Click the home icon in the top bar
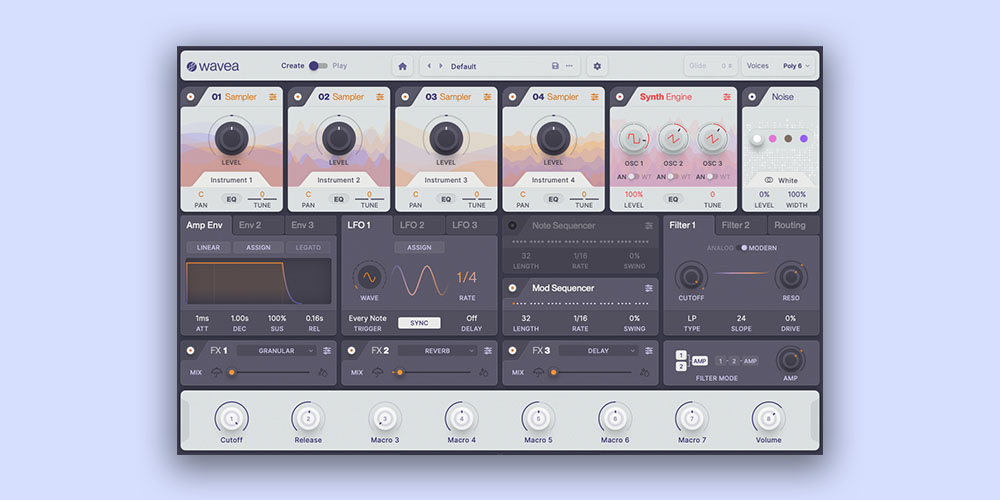1000x500 pixels. pos(403,66)
